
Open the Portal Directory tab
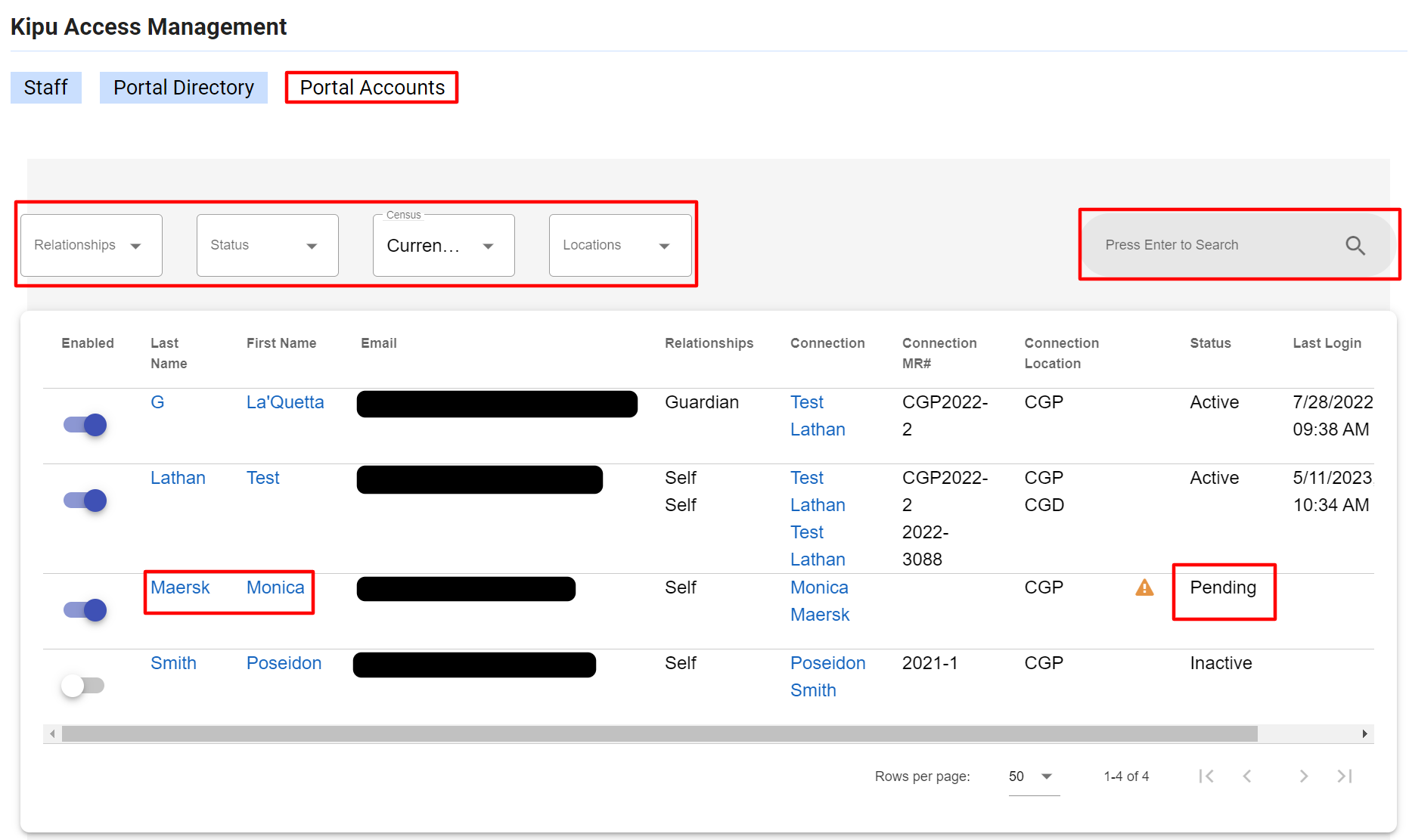(x=184, y=88)
